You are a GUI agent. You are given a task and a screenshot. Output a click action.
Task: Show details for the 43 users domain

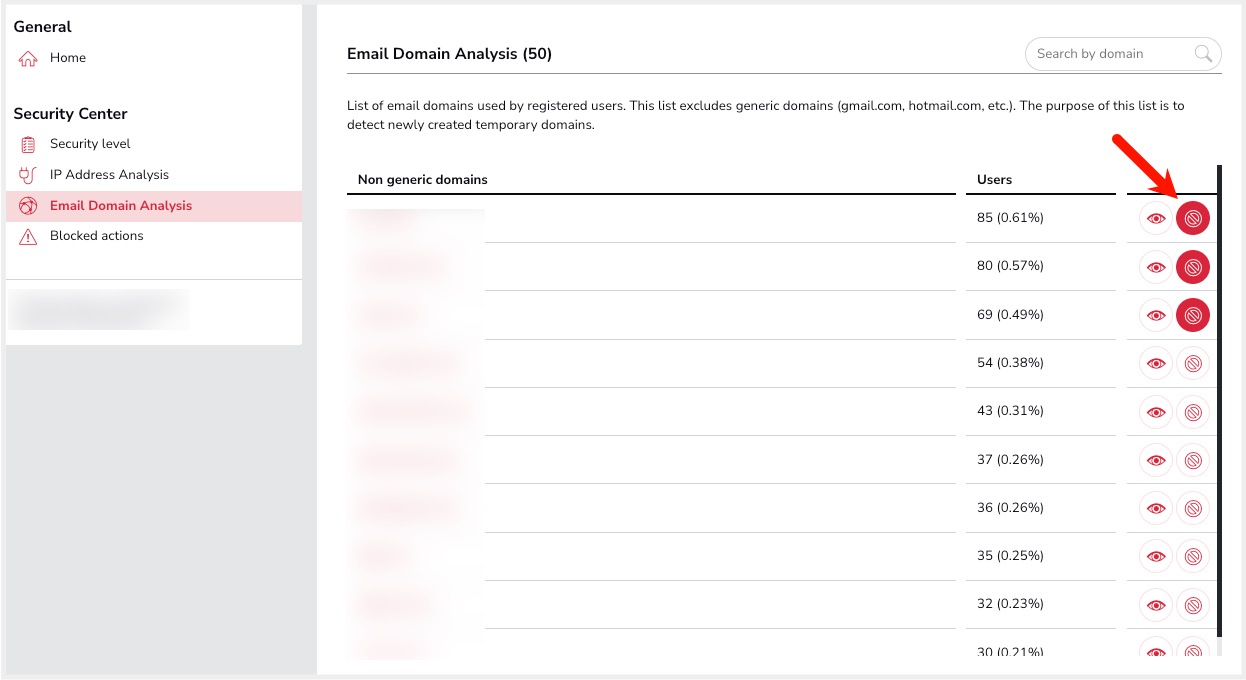1156,412
